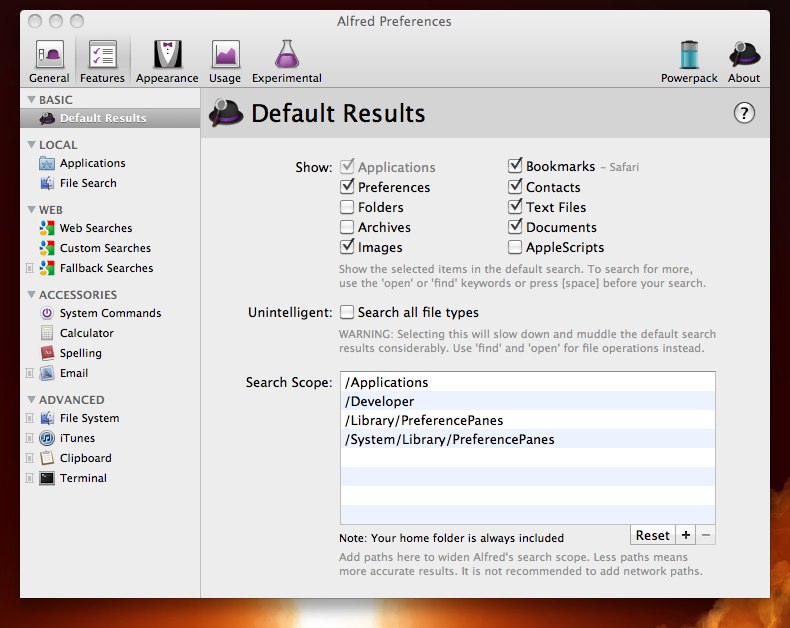Open the Experimental flask icon
Screen dimensions: 790x628
(286, 61)
